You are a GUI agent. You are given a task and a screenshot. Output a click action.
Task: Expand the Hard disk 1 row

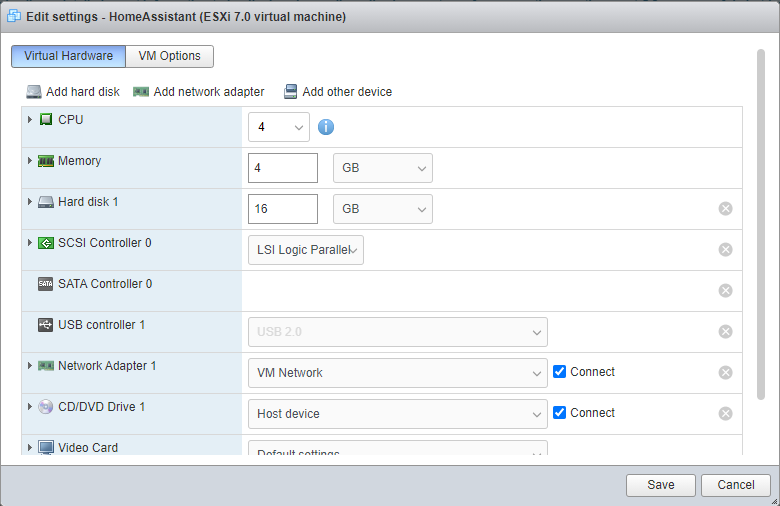pos(30,202)
